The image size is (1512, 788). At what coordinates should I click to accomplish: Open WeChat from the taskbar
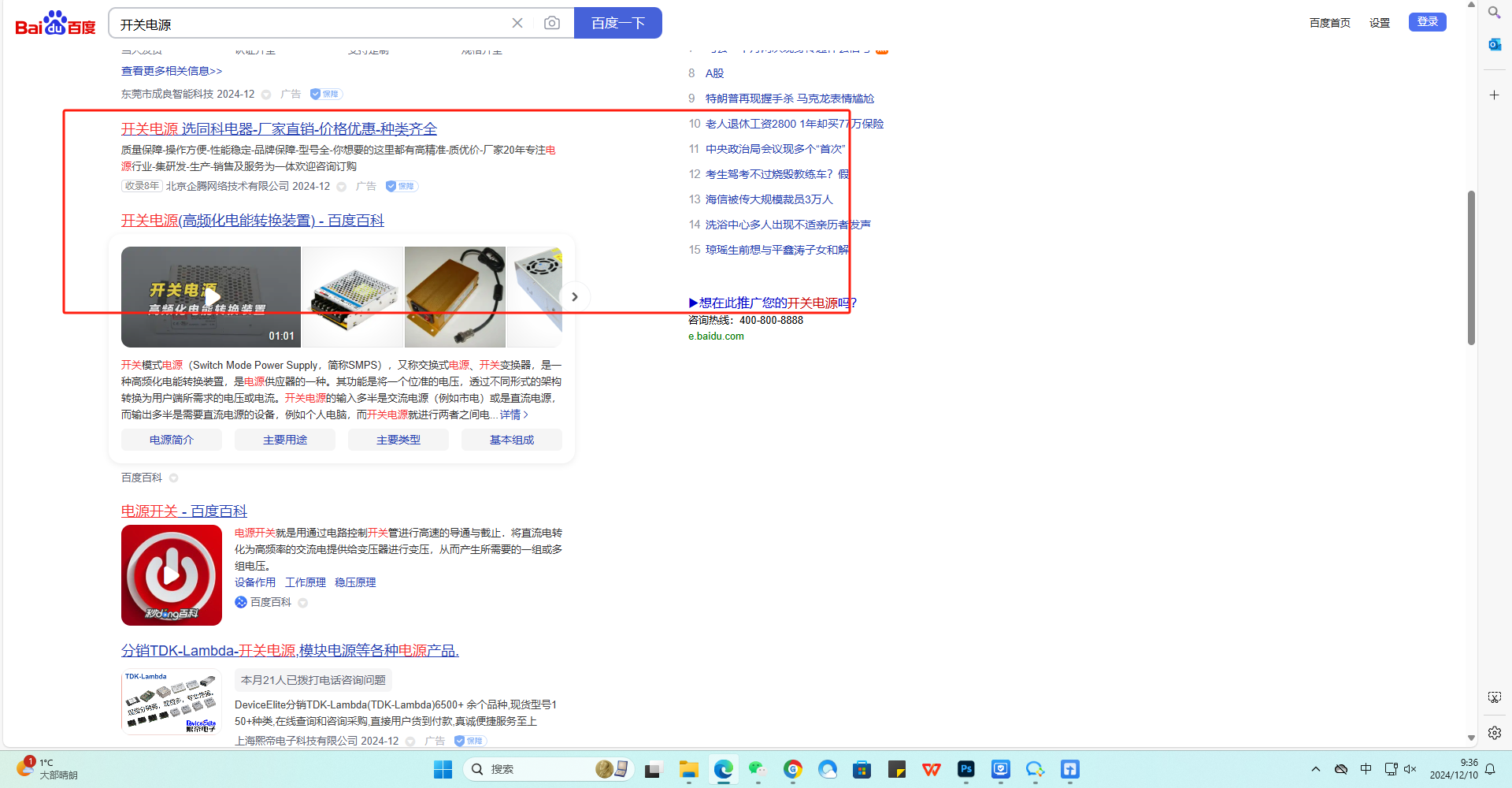point(758,769)
